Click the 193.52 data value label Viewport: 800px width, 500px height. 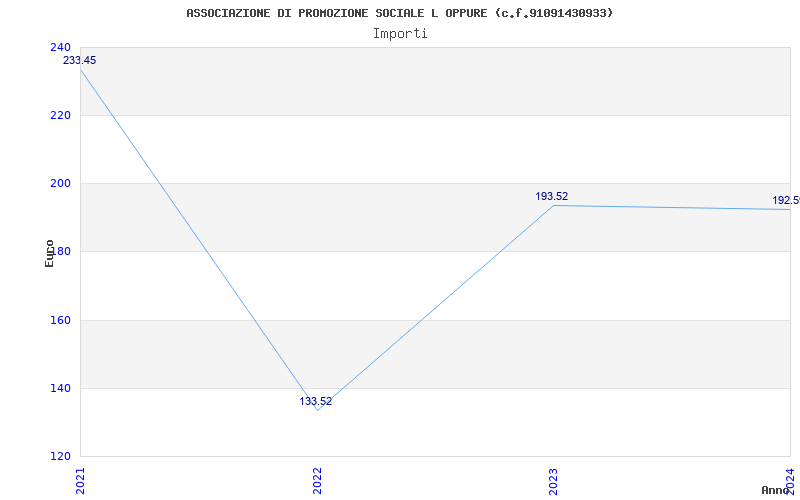pyautogui.click(x=552, y=197)
